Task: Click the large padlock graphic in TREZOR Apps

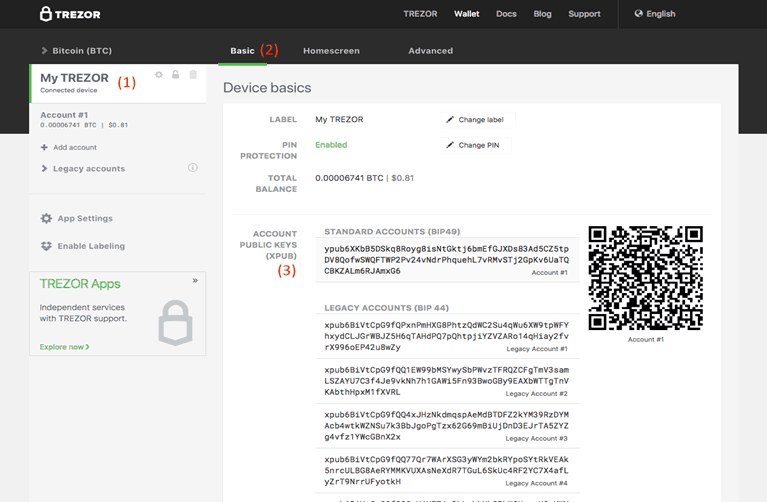Action: 176,323
